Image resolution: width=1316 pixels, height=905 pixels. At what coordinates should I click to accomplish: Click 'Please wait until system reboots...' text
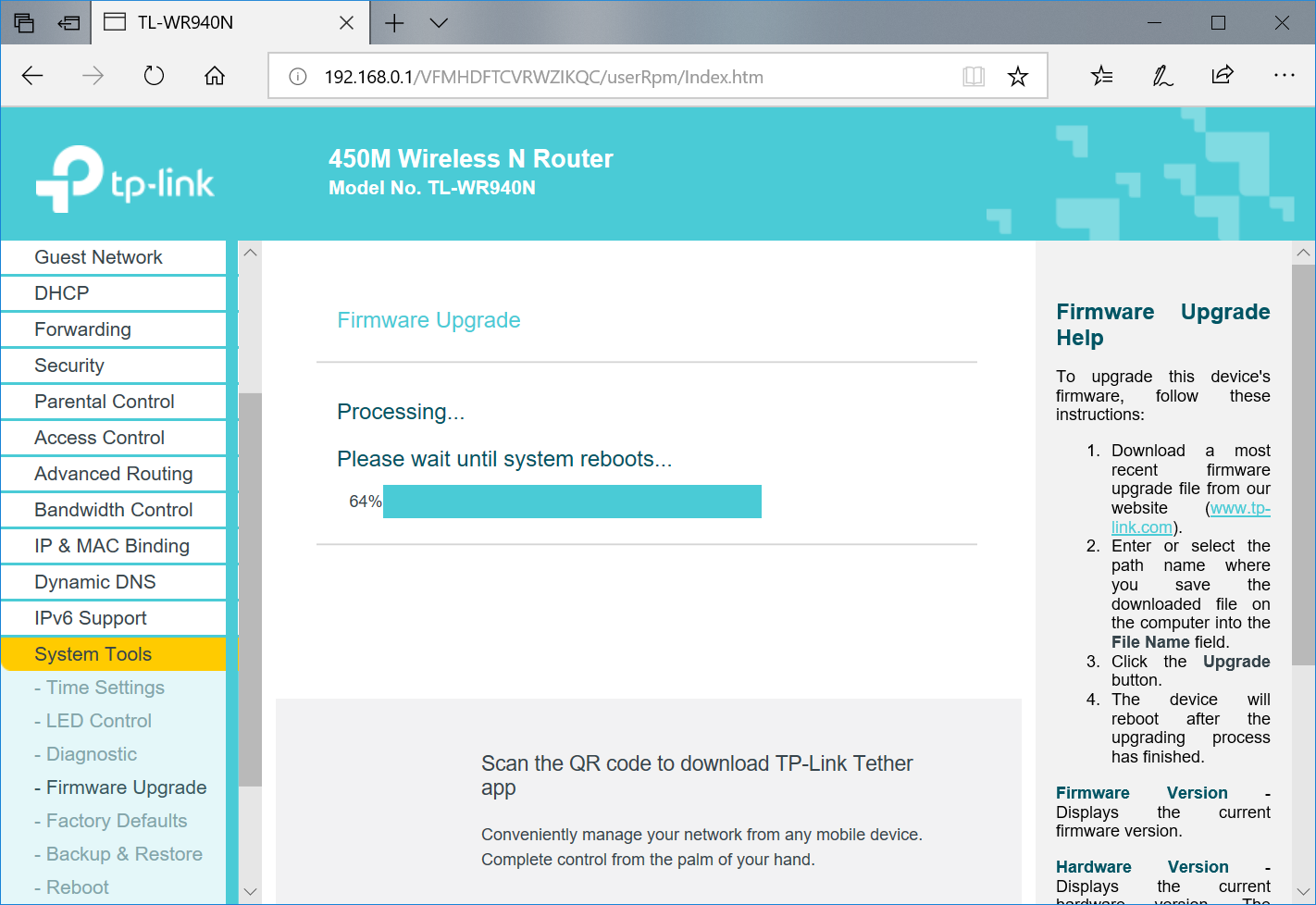pyautogui.click(x=504, y=459)
